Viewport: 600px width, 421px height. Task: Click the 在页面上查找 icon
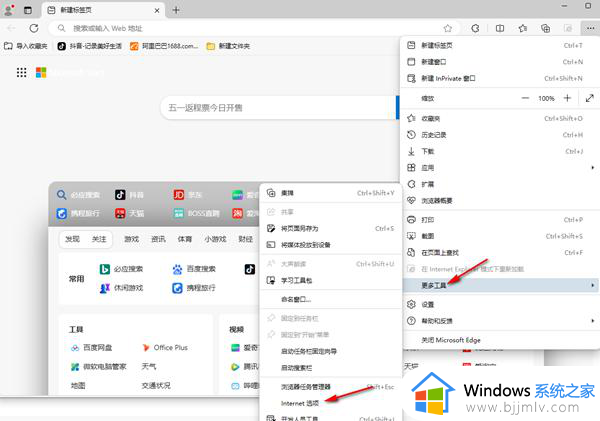pos(411,252)
